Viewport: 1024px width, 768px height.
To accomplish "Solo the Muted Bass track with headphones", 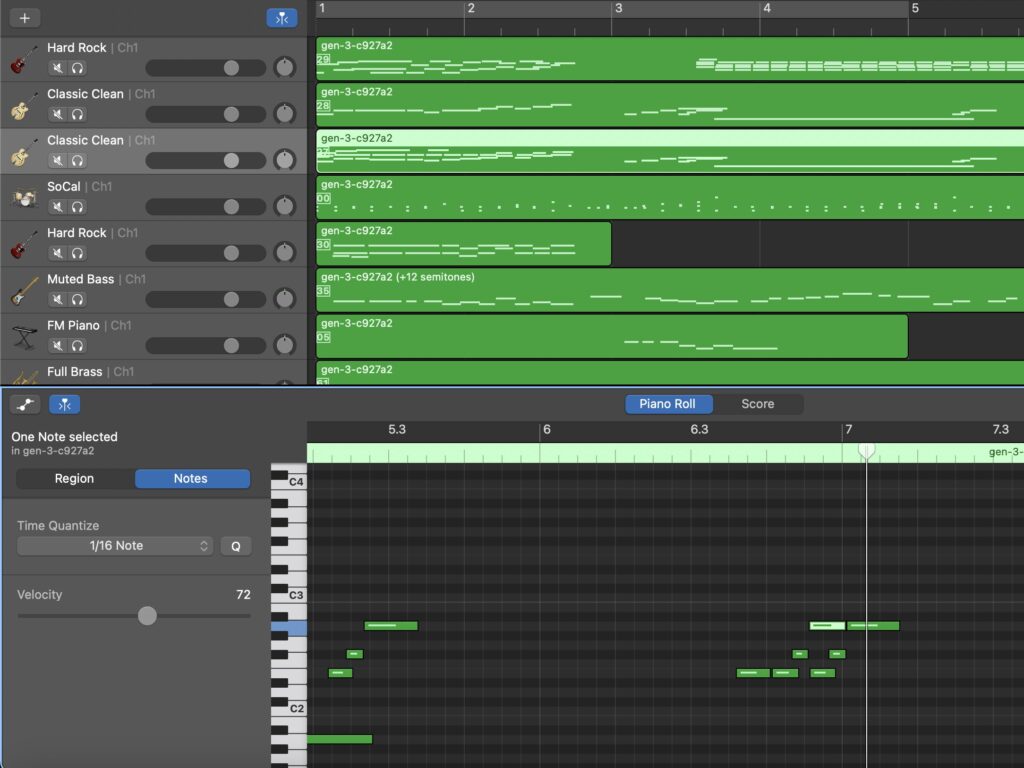I will pyautogui.click(x=77, y=299).
